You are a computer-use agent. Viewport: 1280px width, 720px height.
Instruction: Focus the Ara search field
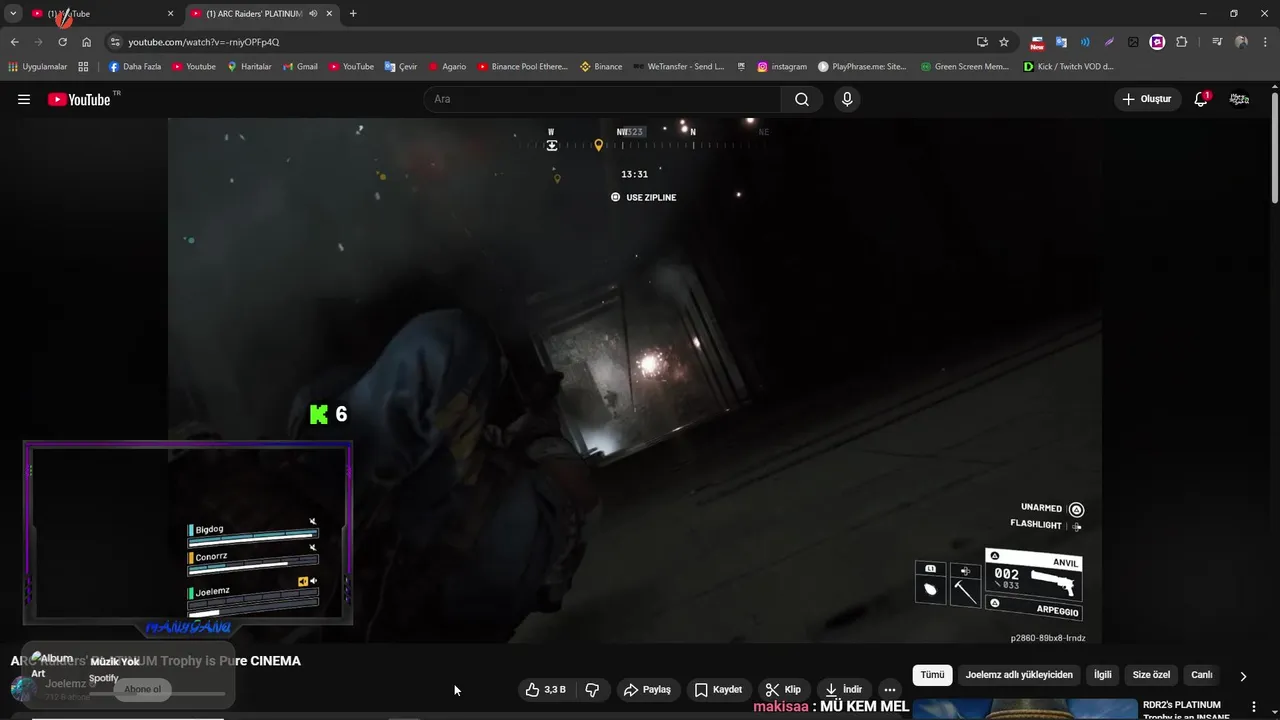[x=602, y=99]
